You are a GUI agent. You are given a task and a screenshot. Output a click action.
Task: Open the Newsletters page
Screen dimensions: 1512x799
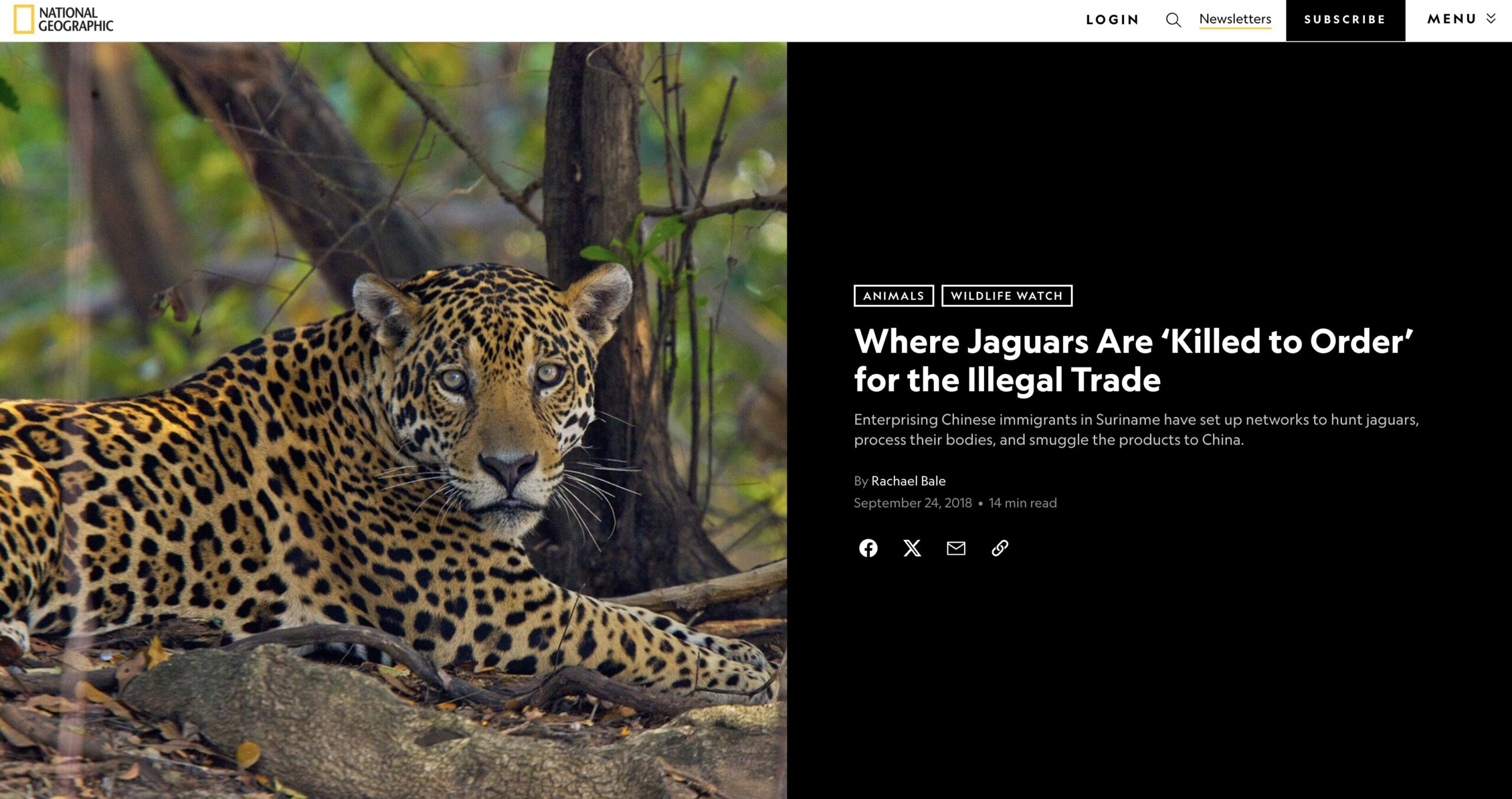pos(1235,19)
